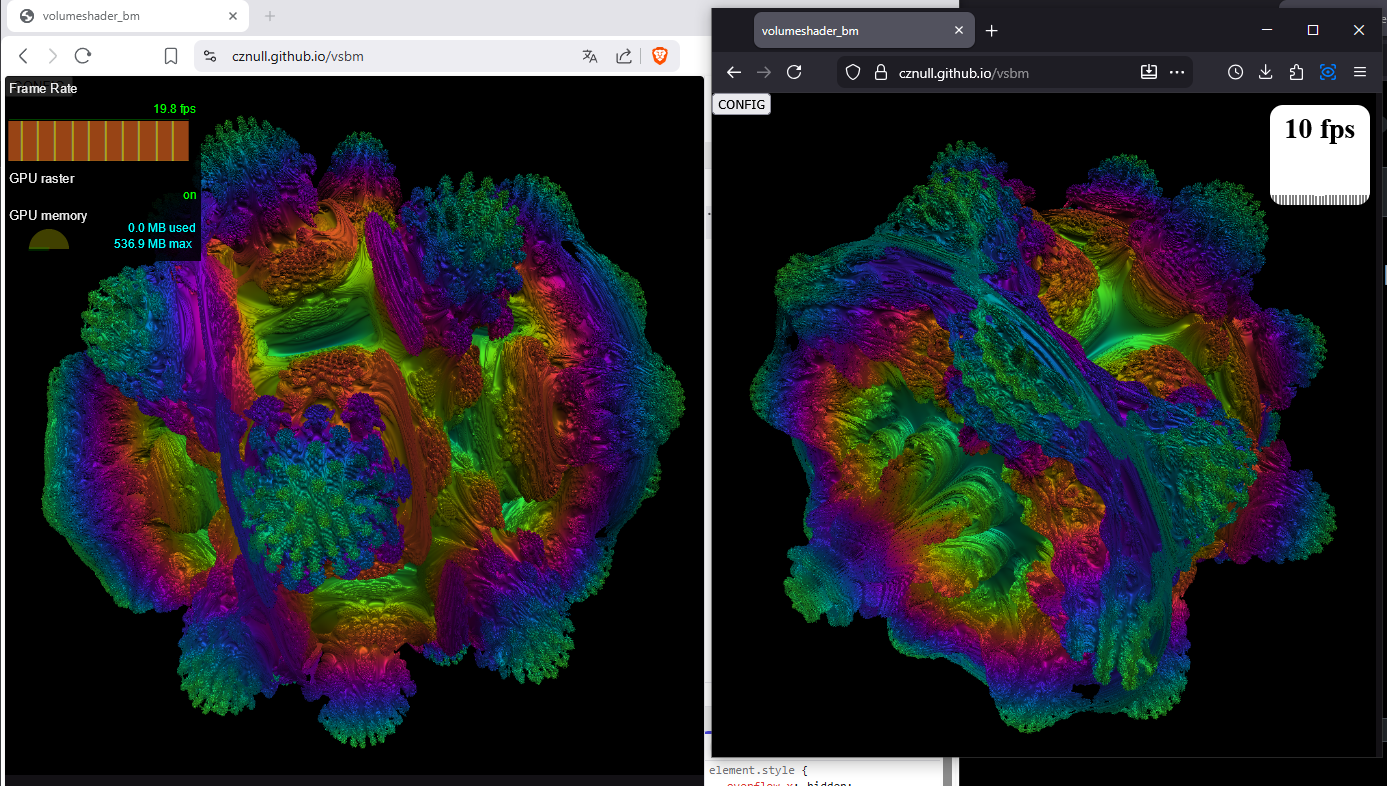
Task: Select the volumeshader_bm tab in Brave
Action: point(129,16)
